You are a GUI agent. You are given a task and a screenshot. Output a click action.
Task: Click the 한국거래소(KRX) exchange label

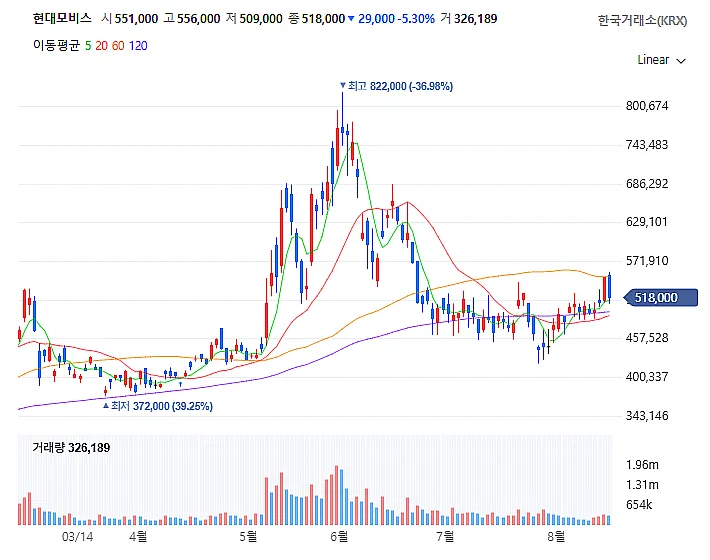[642, 21]
